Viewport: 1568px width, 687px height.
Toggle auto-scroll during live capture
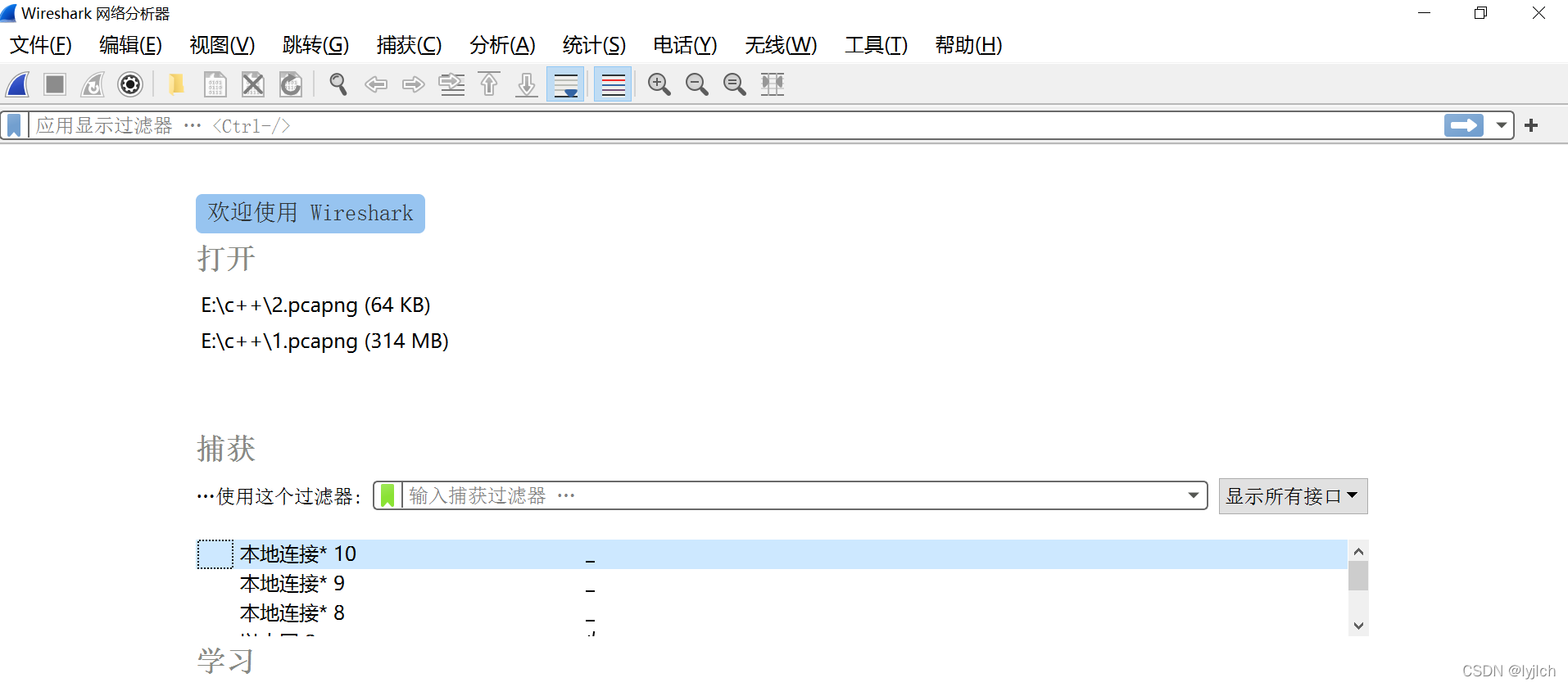[x=565, y=84]
